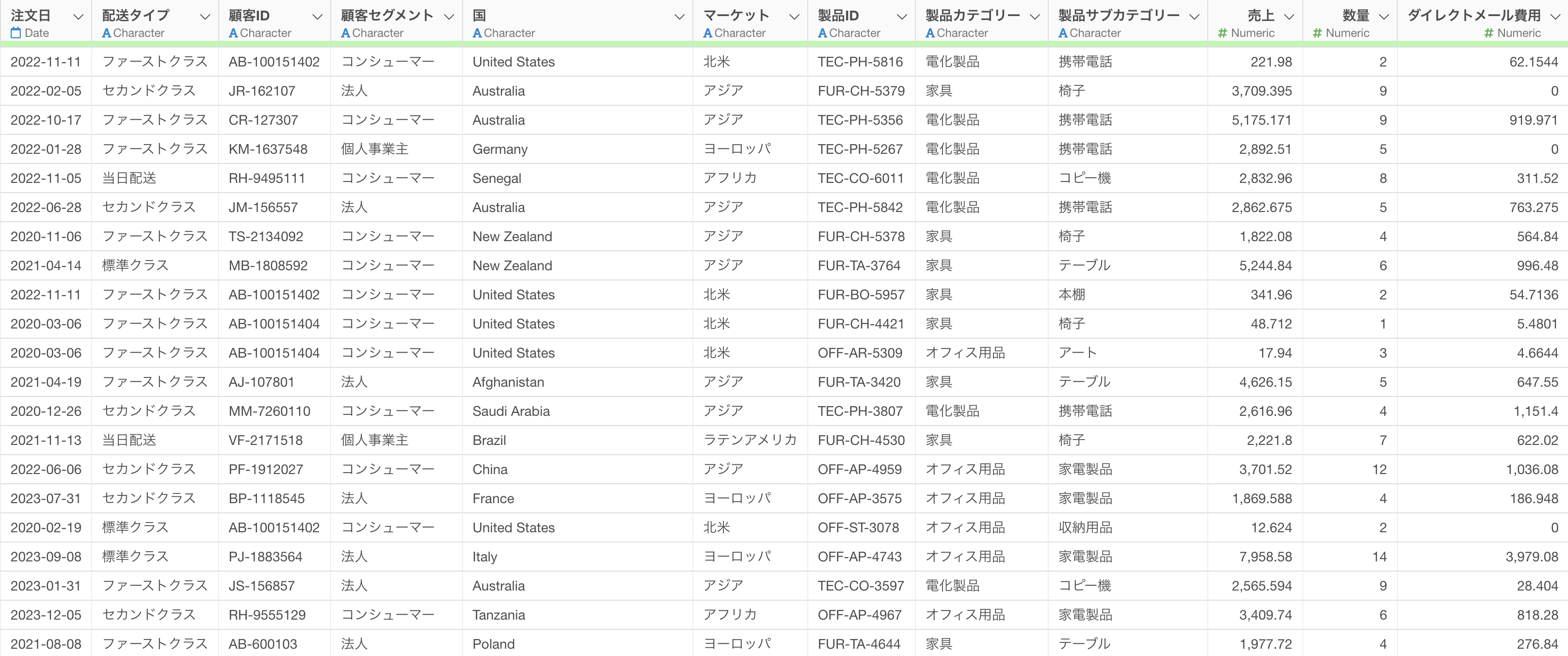Click the sales value 7,958.58
The image size is (1568, 656).
pos(1265,557)
